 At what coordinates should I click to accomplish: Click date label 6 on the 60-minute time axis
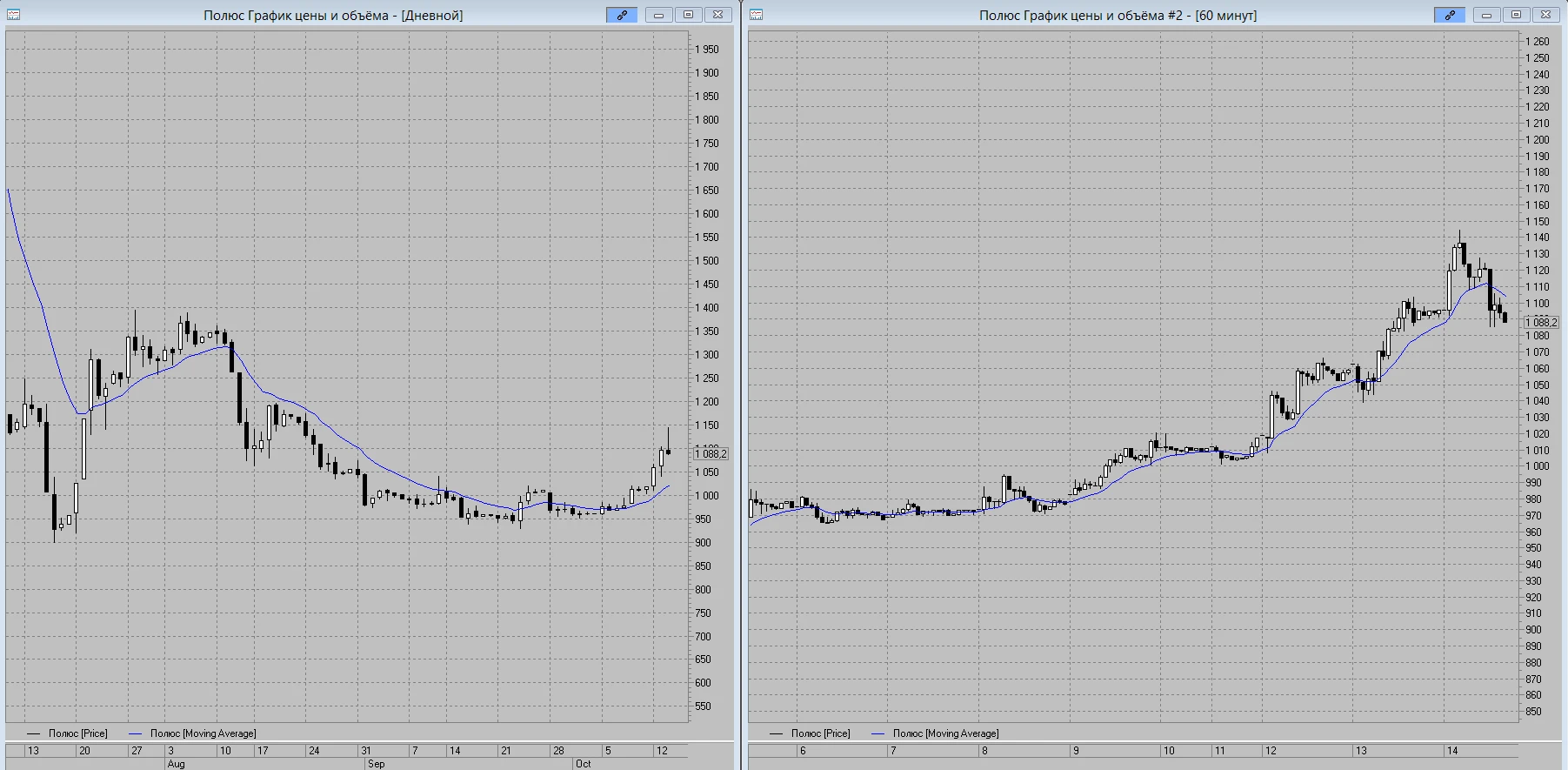coord(803,750)
